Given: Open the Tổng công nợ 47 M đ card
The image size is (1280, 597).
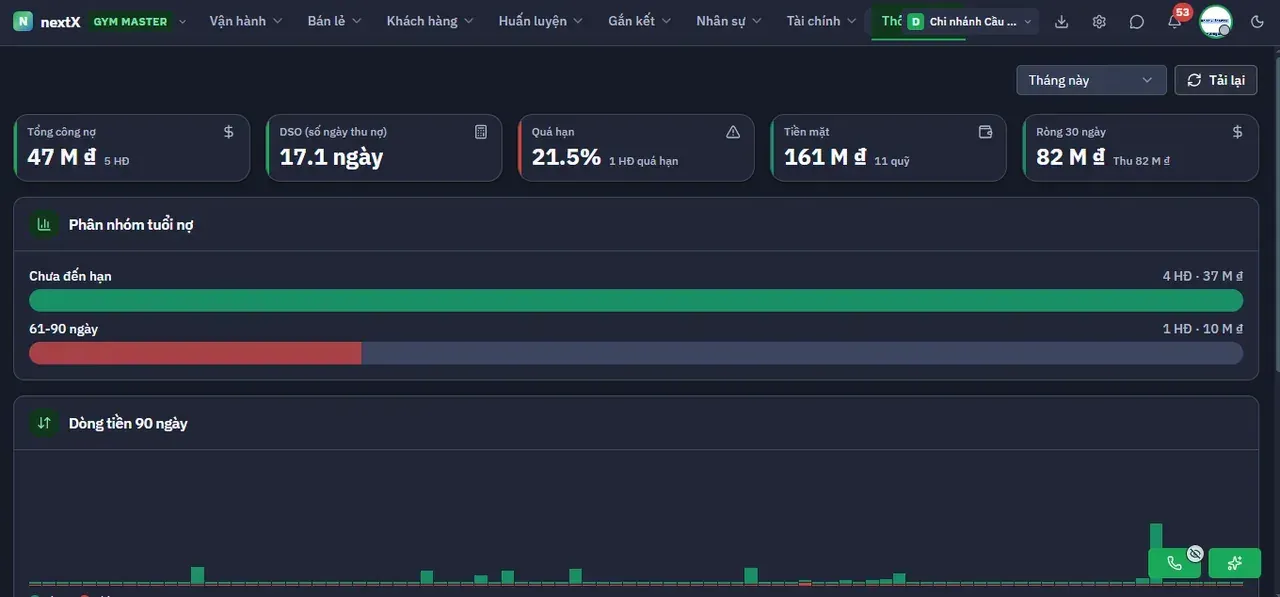Looking at the screenshot, I should click(x=132, y=148).
